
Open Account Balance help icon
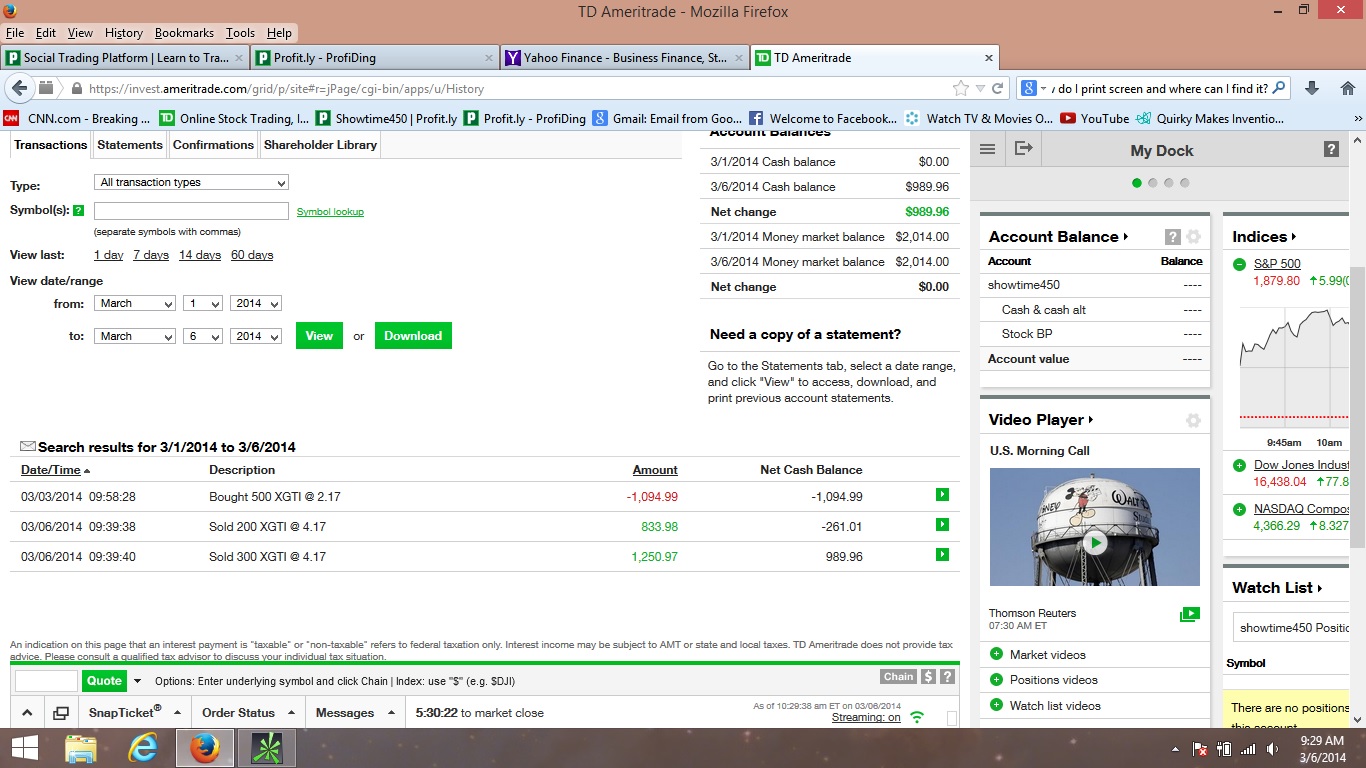(x=1173, y=237)
